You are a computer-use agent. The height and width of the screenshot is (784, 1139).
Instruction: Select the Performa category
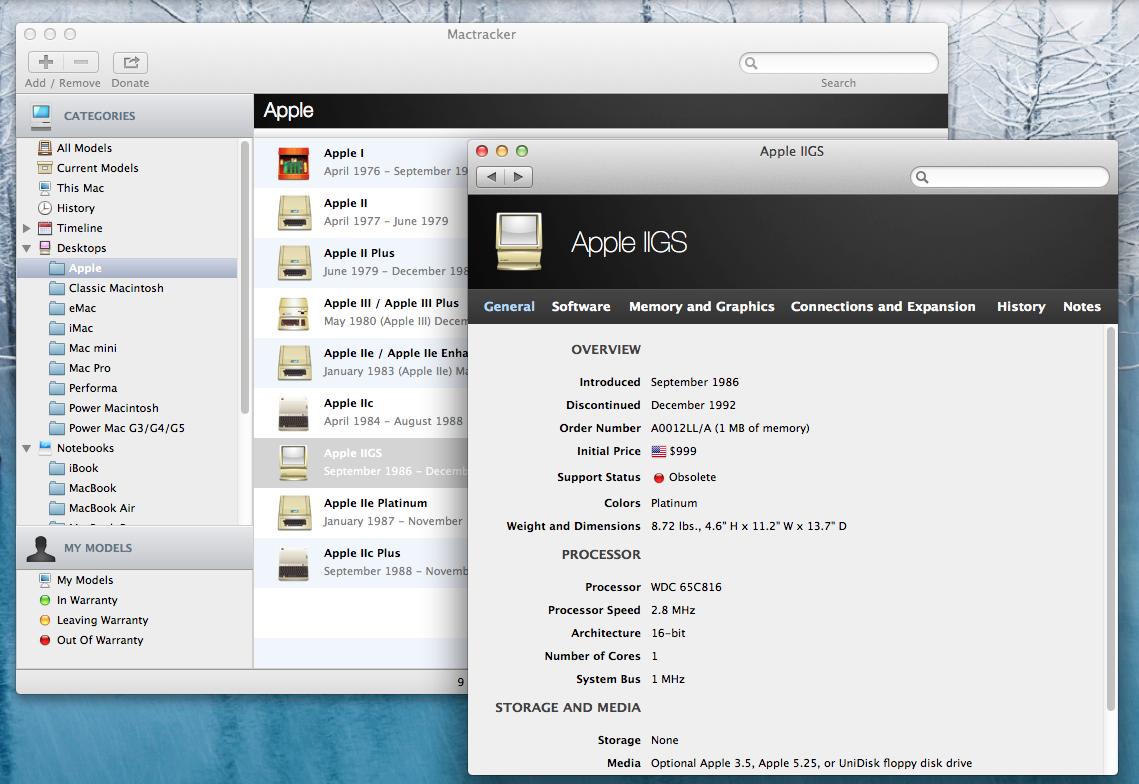[x=83, y=388]
